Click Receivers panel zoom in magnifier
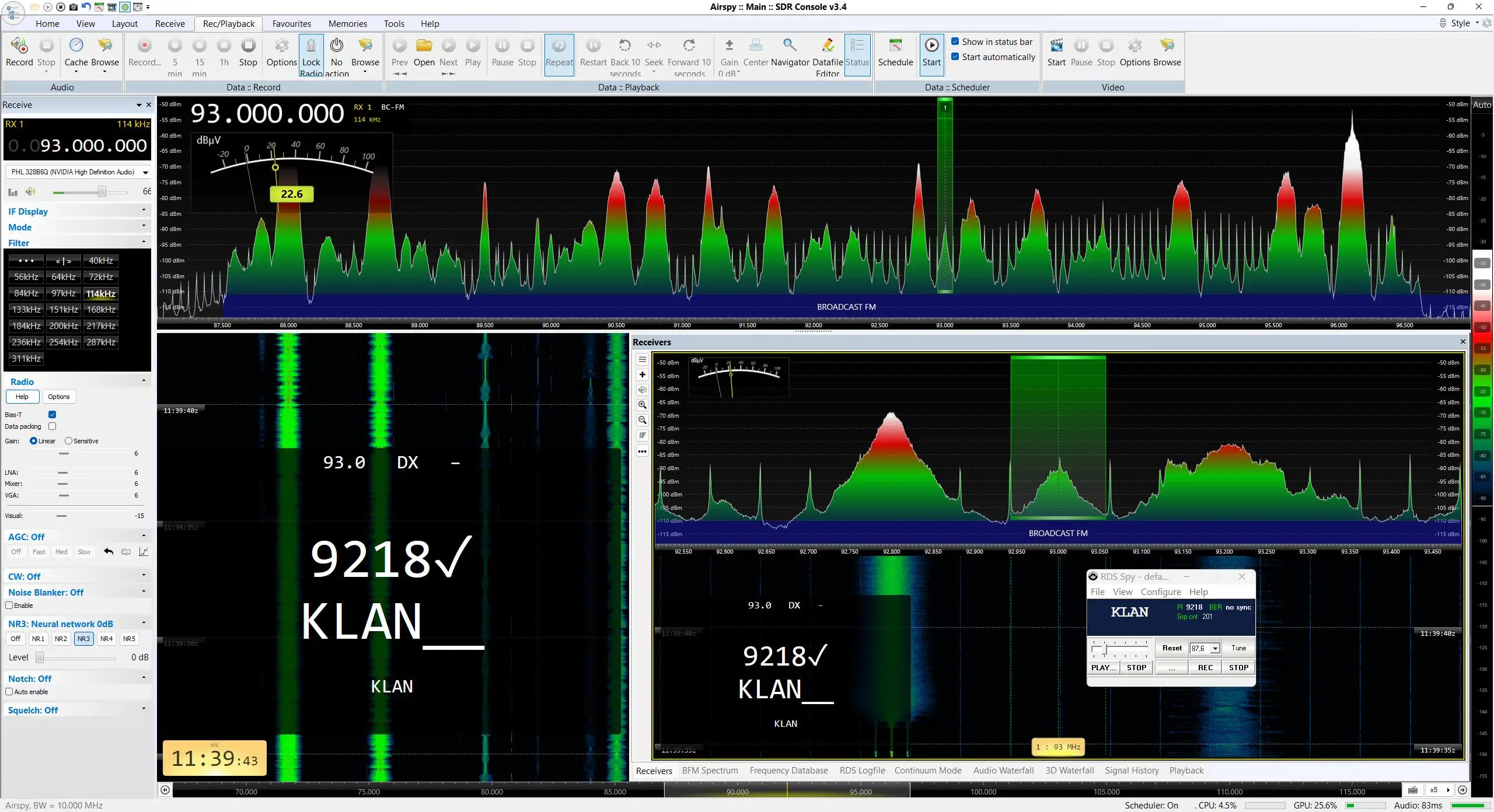The image size is (1494, 812). pos(642,405)
